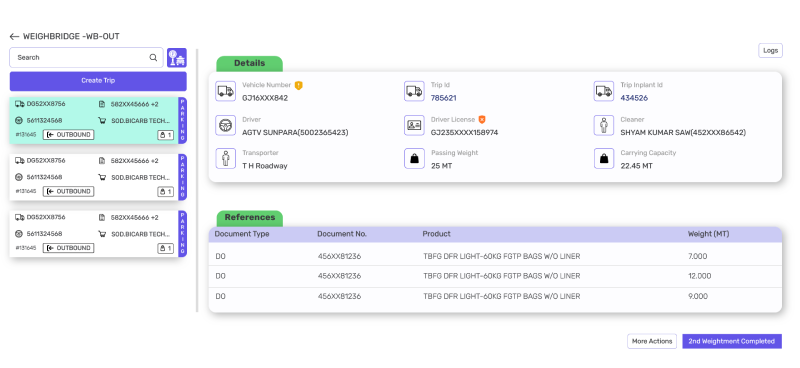Click trip number #131645 in the highlighted green card

click(x=26, y=135)
